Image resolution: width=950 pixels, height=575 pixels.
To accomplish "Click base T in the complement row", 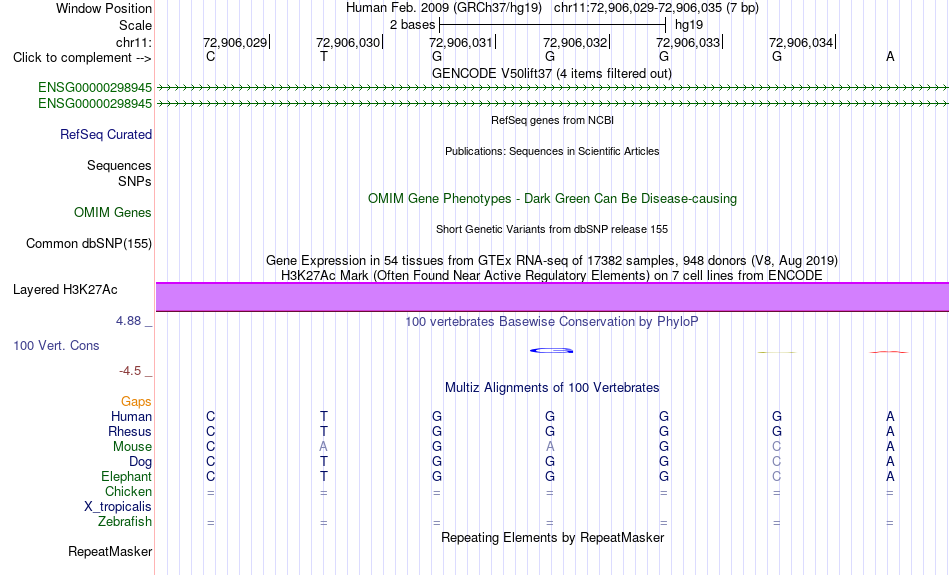I will pos(324,56).
